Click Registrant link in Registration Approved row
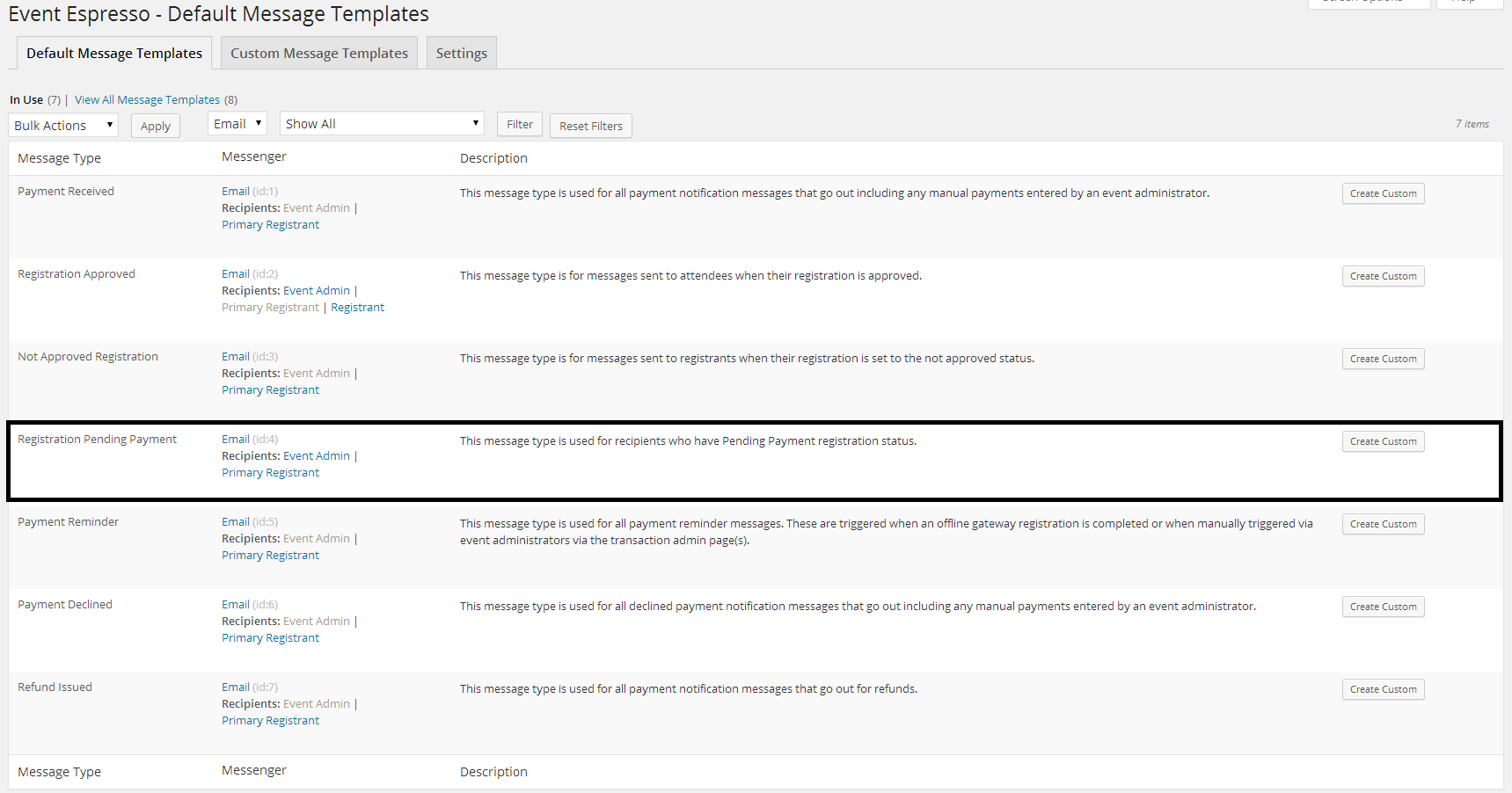This screenshot has height=793, width=1512. click(357, 307)
